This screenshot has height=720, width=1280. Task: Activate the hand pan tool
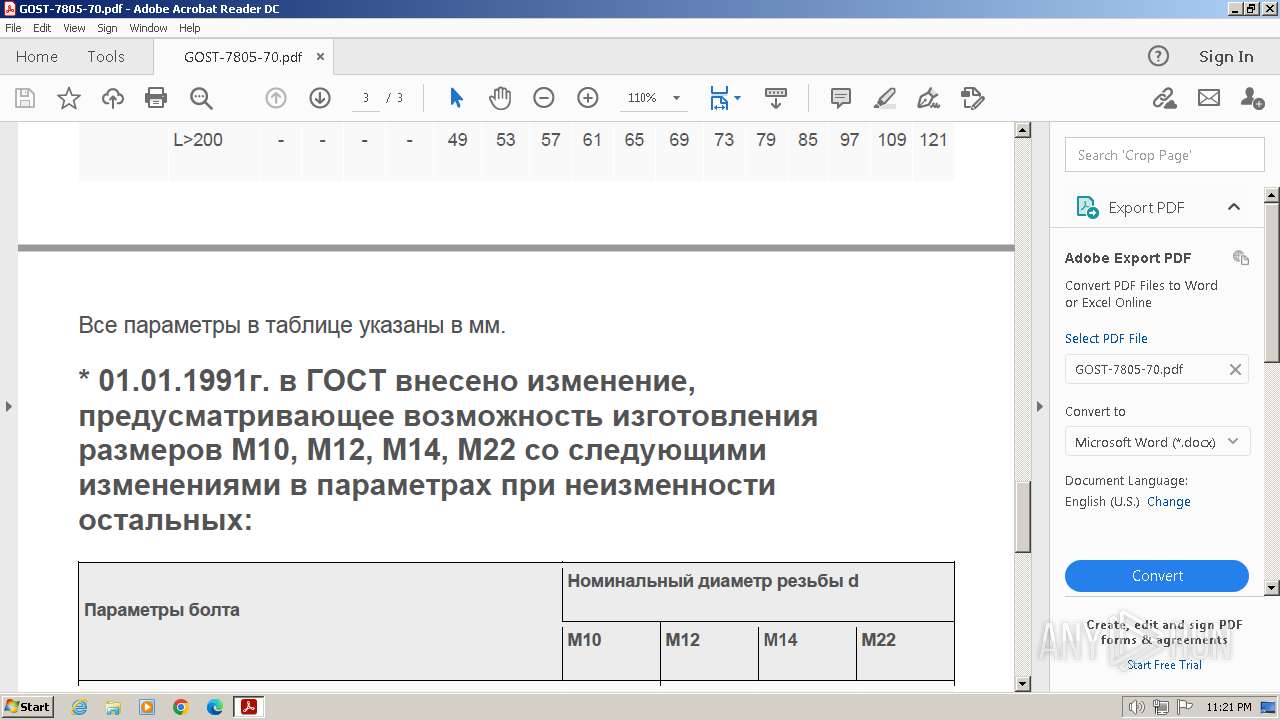[x=500, y=98]
